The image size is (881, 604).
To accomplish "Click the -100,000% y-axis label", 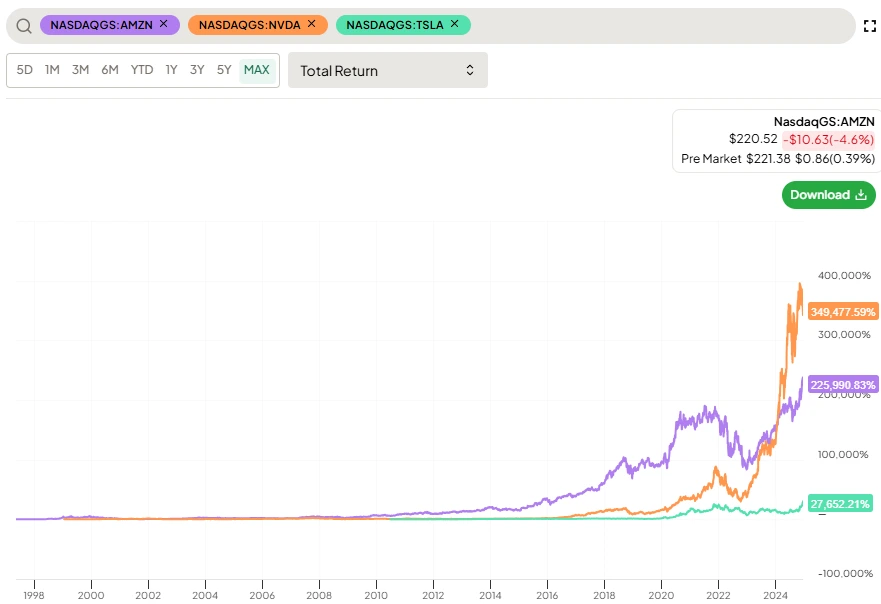I will 845,573.
